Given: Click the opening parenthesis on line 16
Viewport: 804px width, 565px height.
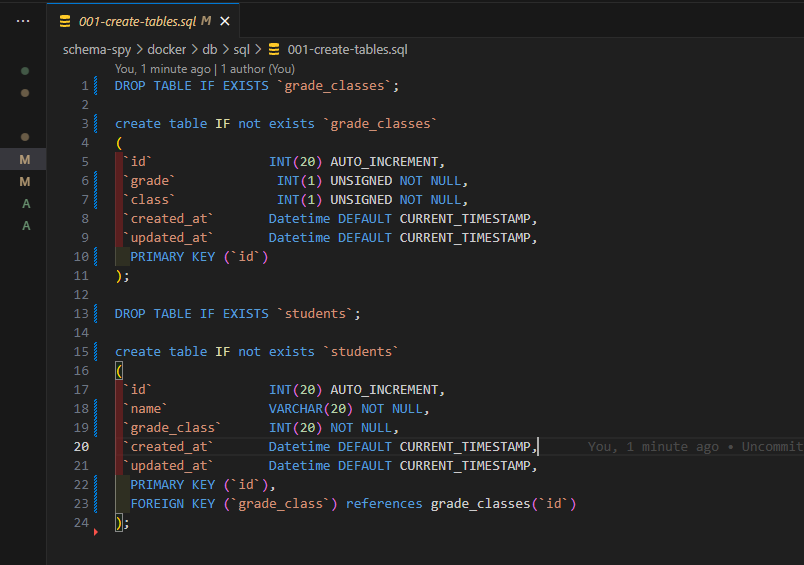Looking at the screenshot, I should (119, 370).
